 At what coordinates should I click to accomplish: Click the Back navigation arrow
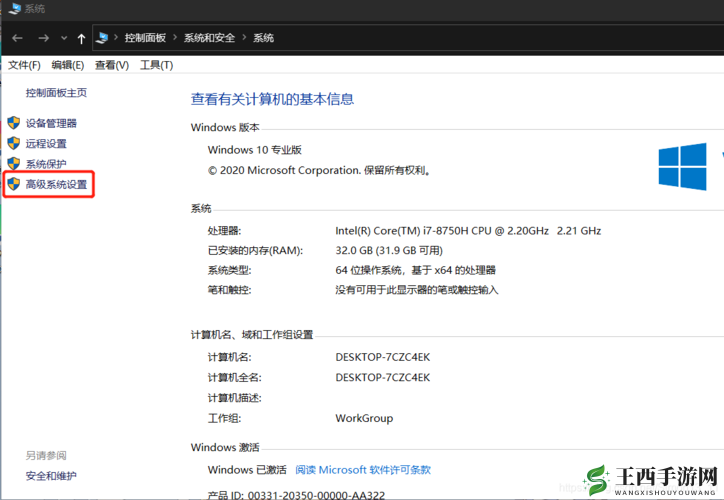click(x=17, y=38)
